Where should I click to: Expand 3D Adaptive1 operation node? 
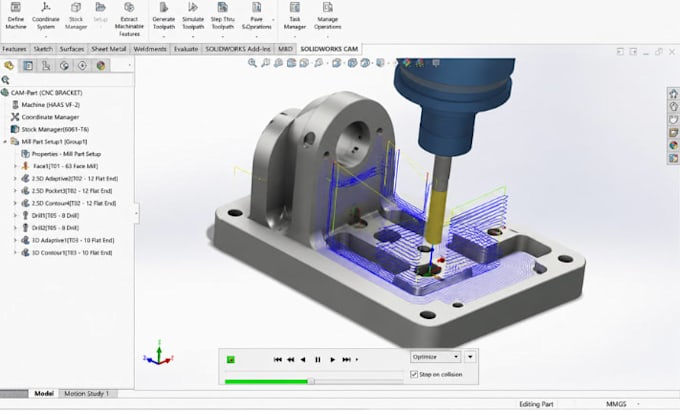(15, 240)
